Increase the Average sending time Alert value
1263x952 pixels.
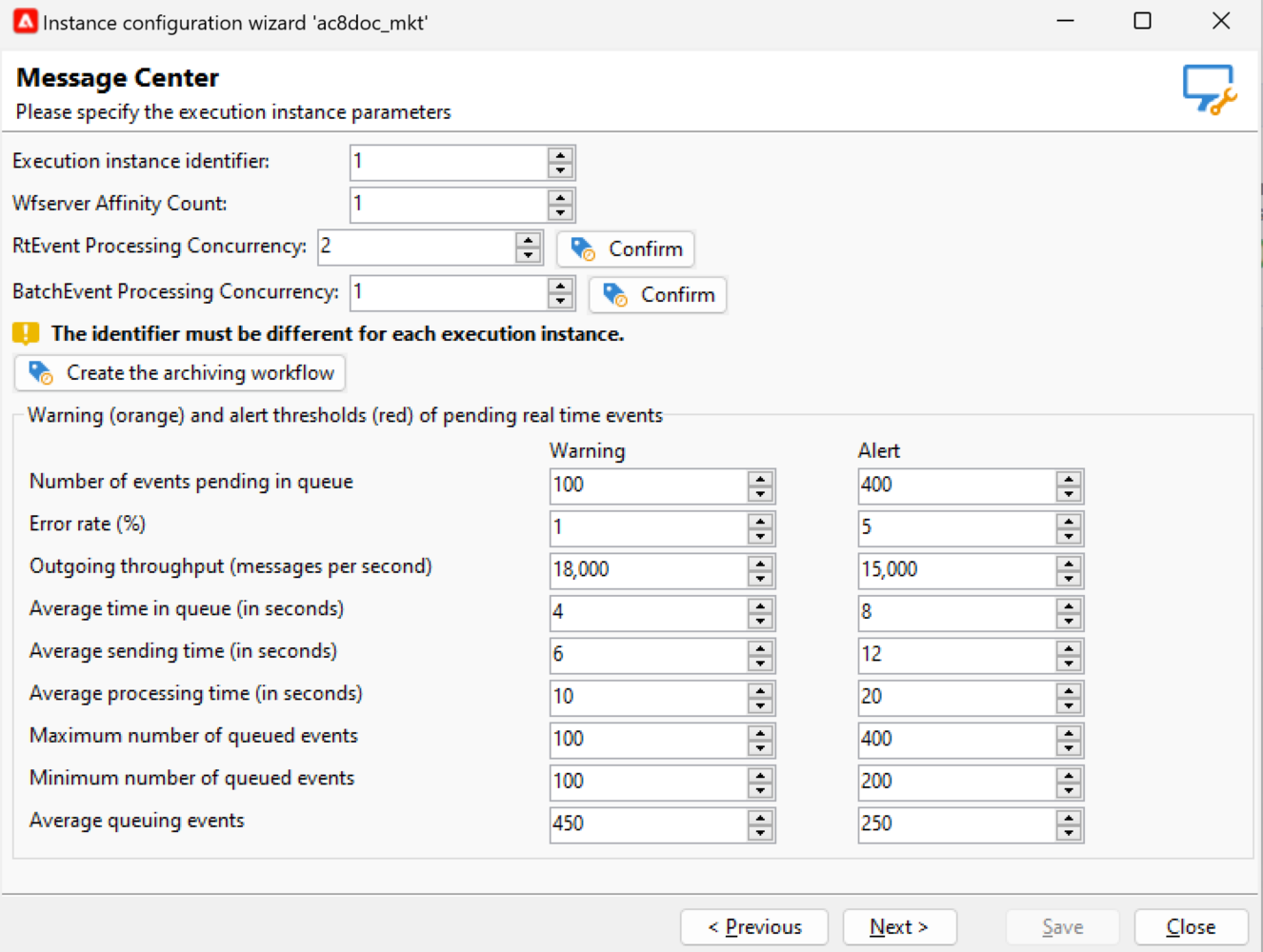(1069, 647)
